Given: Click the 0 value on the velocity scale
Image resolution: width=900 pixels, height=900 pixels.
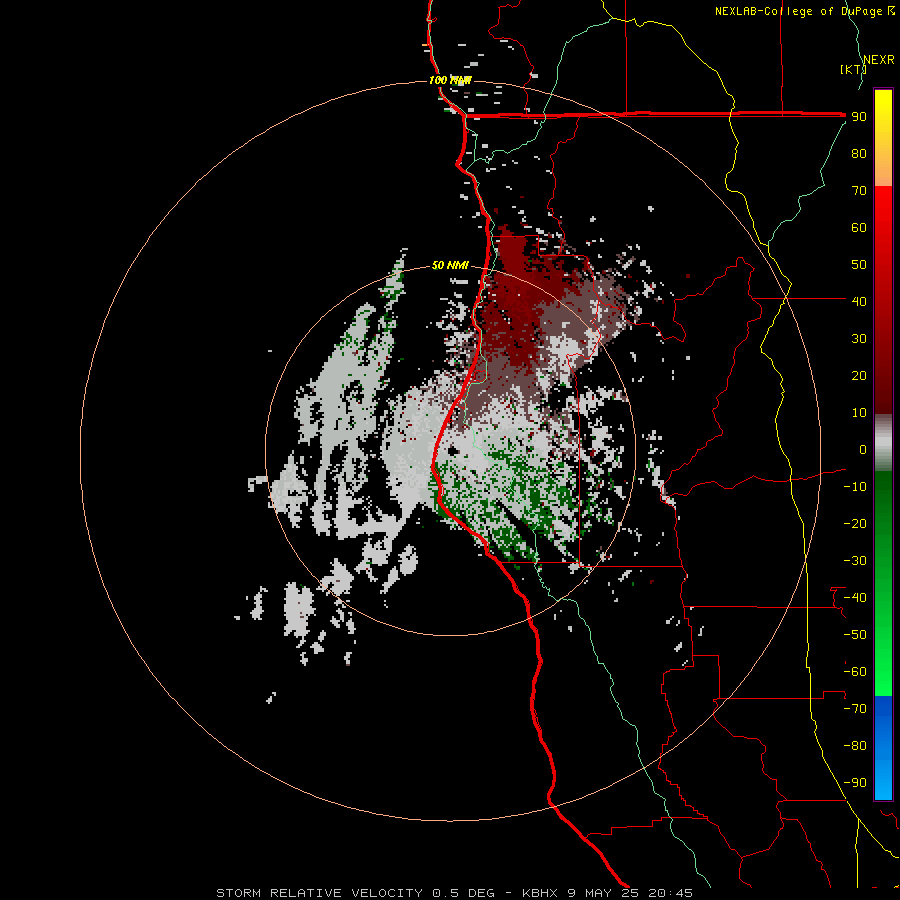Looking at the screenshot, I should 863,449.
